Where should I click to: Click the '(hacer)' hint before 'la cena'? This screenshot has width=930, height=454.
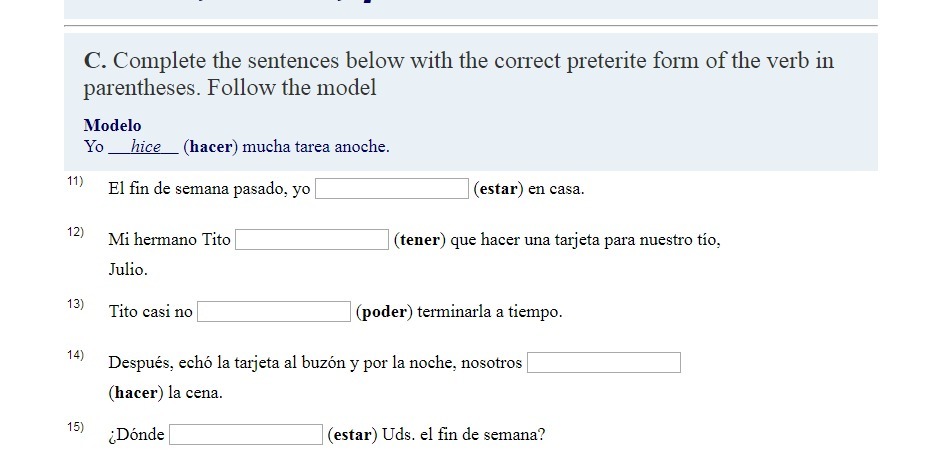(135, 393)
